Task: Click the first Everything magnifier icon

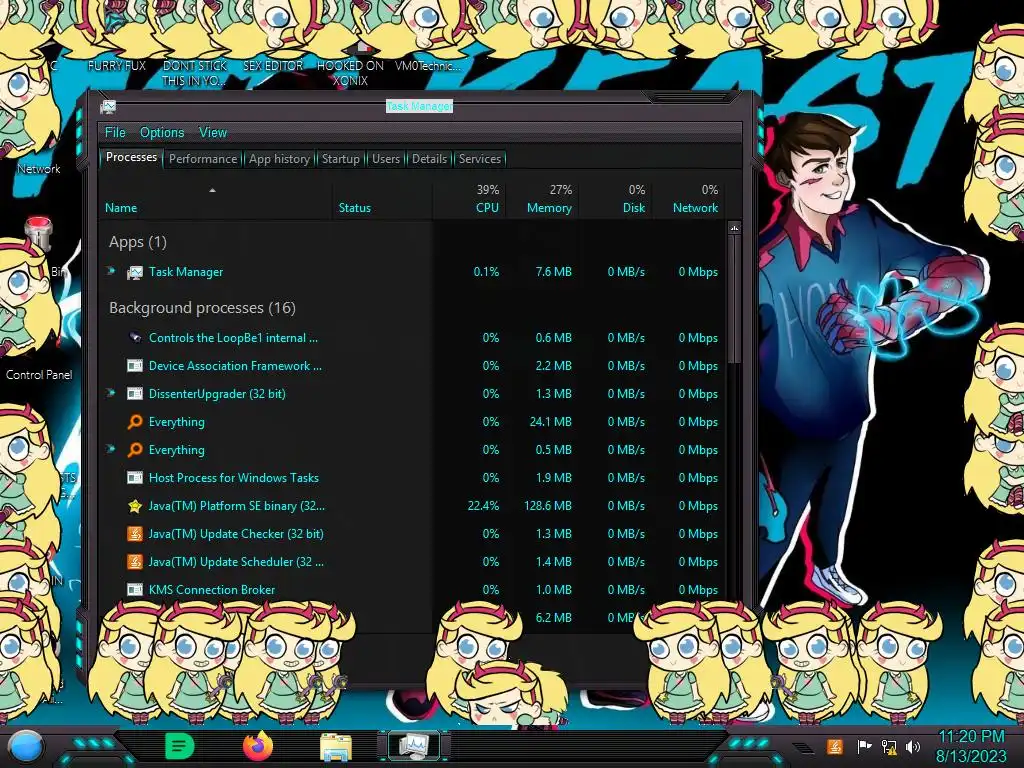Action: (135, 422)
